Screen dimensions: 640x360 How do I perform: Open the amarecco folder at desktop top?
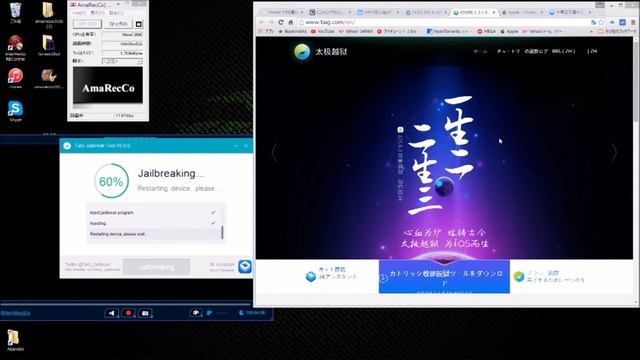[49, 14]
